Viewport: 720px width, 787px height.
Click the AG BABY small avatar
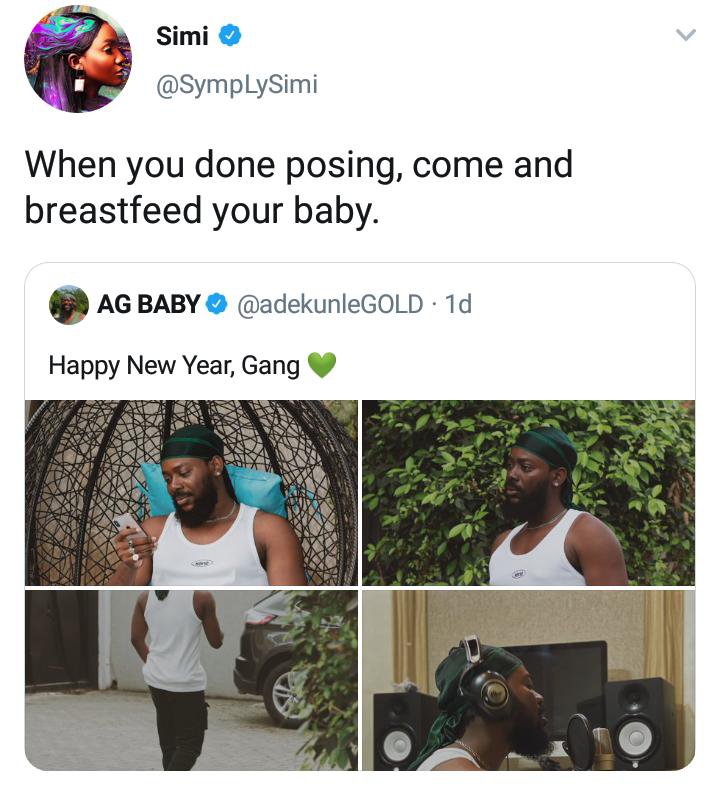69,305
